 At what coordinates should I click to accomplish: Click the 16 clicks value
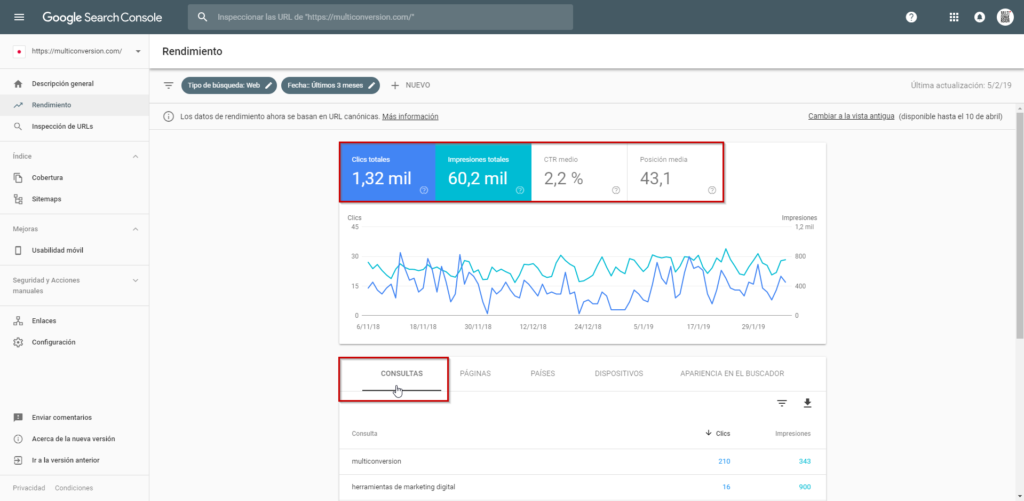coord(726,487)
